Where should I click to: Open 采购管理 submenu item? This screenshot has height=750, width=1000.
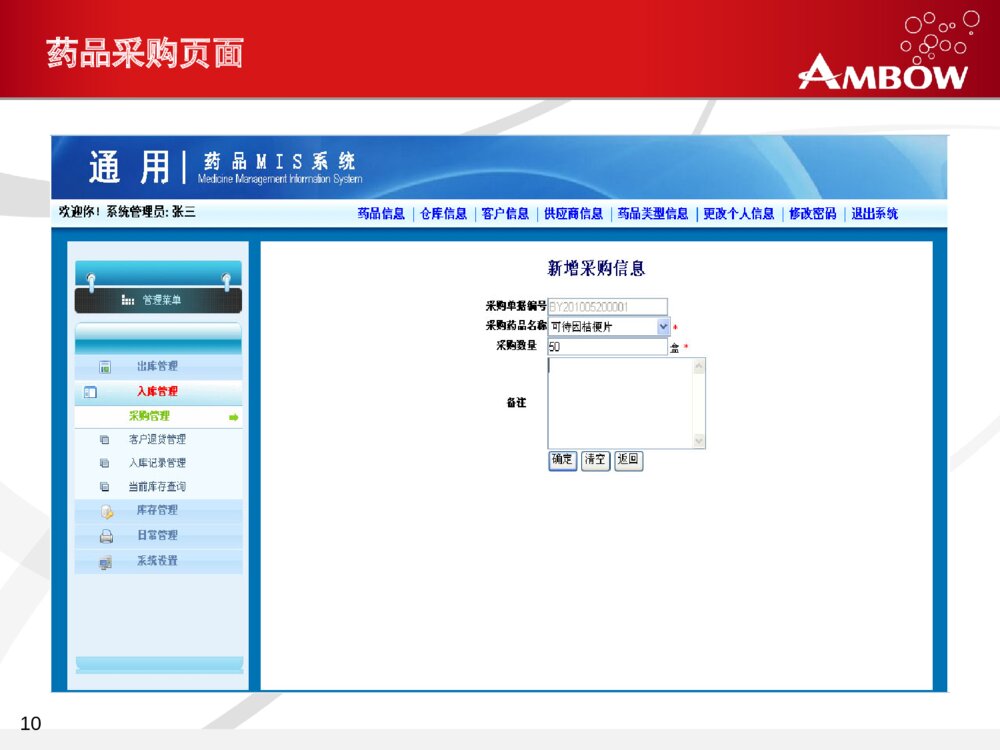(x=149, y=416)
